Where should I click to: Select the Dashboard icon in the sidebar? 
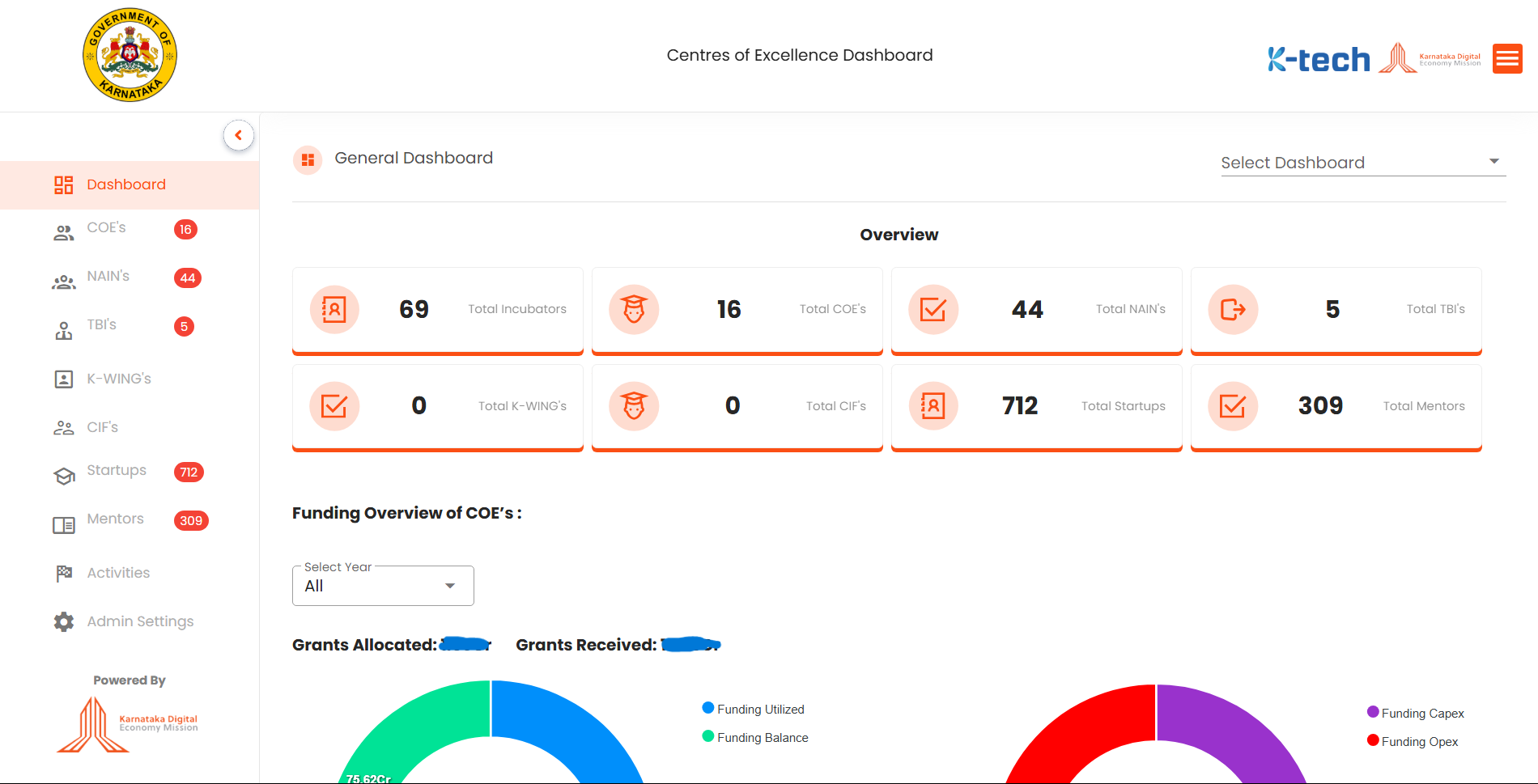pyautogui.click(x=63, y=184)
